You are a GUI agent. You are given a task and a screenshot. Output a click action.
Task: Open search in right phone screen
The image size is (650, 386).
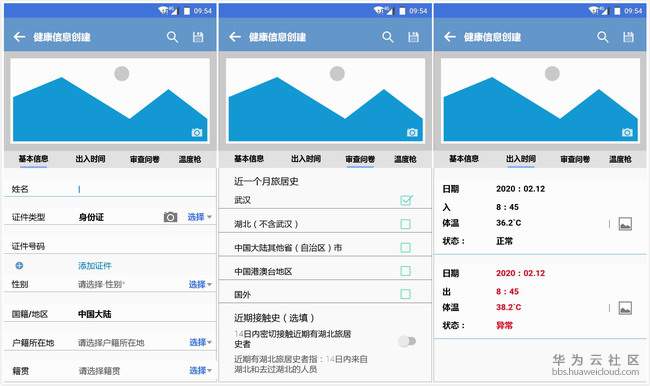coord(603,37)
